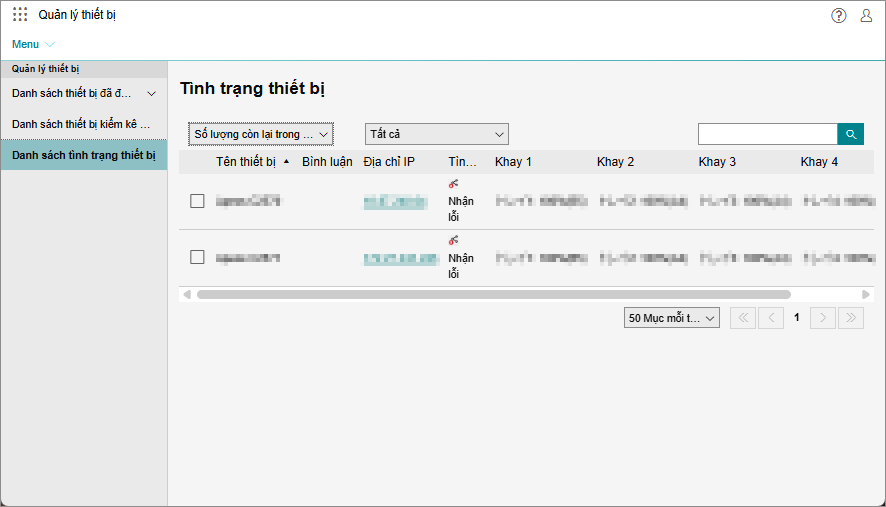Jump to the last page icon
This screenshot has width=886, height=507.
pos(850,318)
